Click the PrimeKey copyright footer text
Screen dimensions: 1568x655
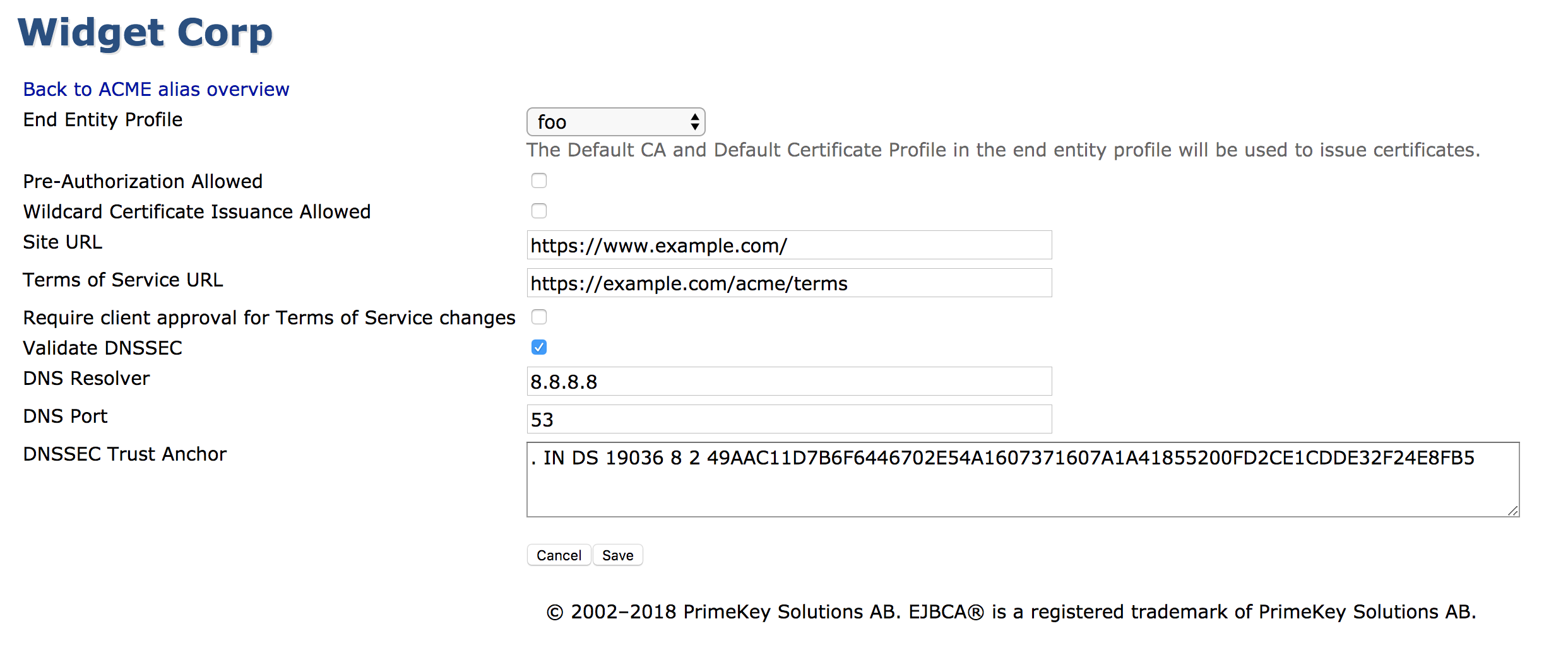pos(1011,612)
